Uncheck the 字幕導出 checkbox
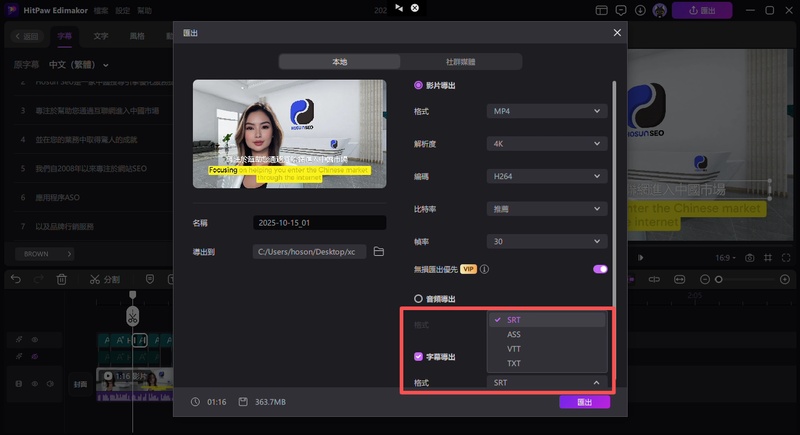Image resolution: width=800 pixels, height=435 pixels. [419, 356]
